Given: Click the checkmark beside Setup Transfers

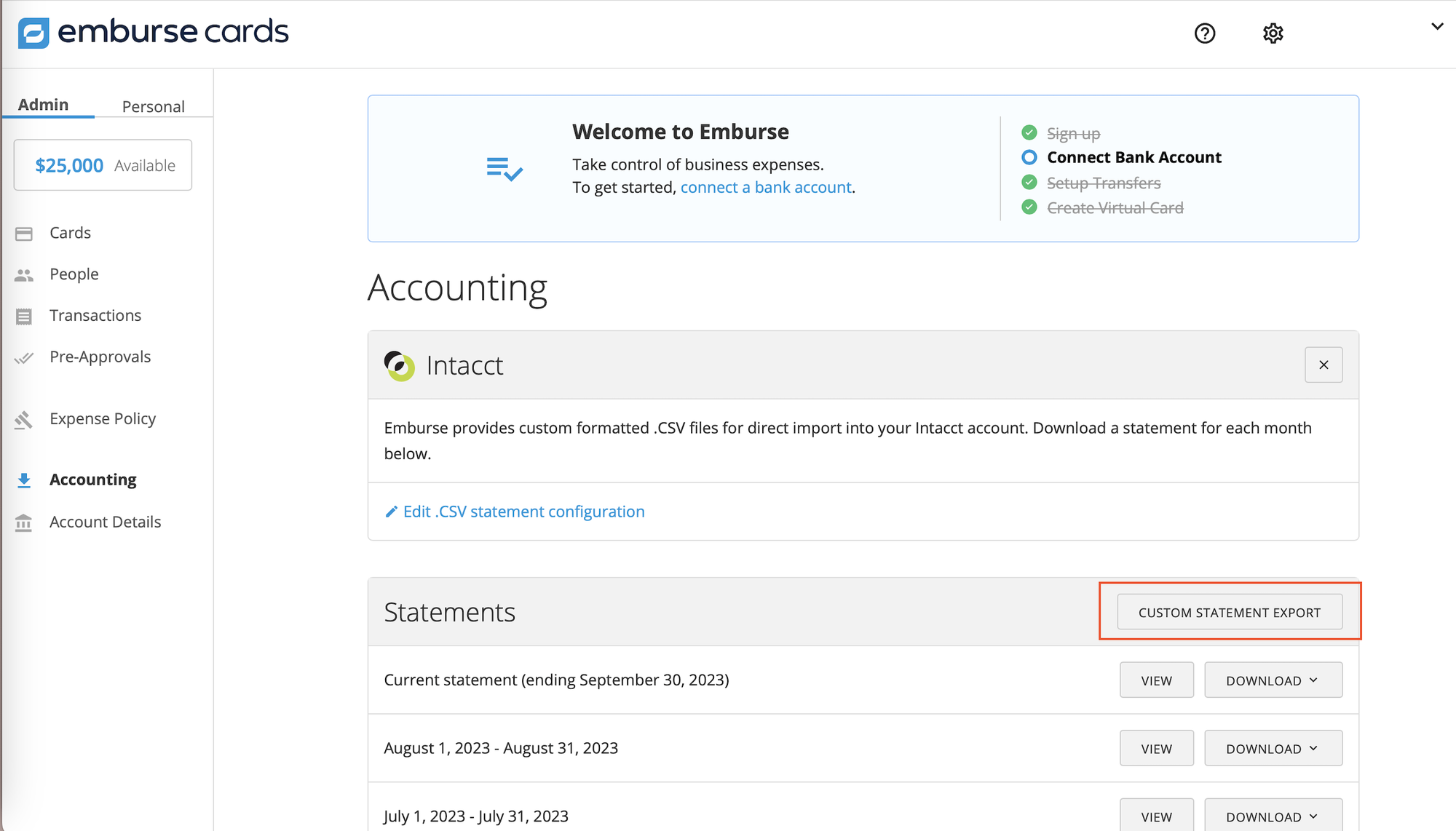Looking at the screenshot, I should [1028, 182].
